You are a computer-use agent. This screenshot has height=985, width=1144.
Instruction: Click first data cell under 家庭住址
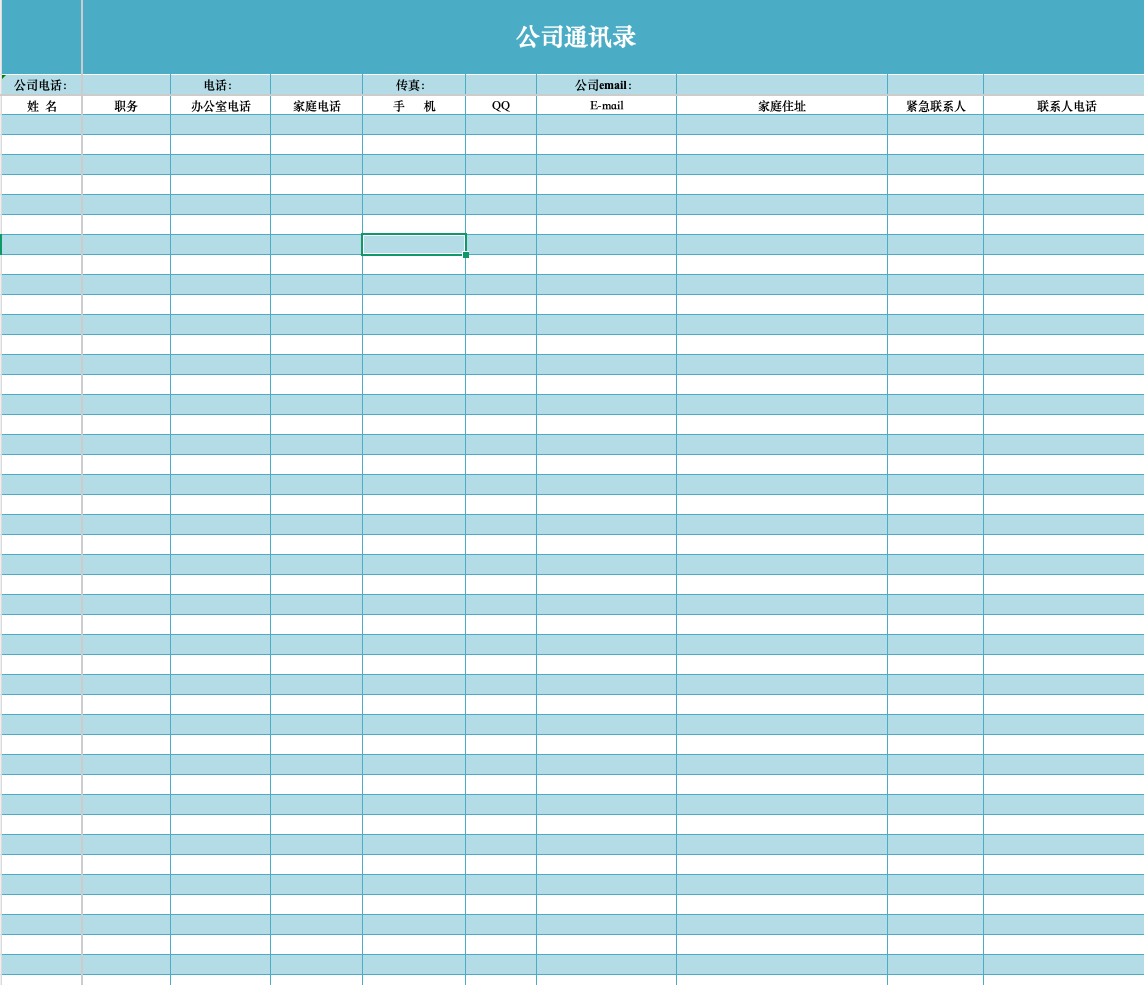pyautogui.click(x=781, y=125)
